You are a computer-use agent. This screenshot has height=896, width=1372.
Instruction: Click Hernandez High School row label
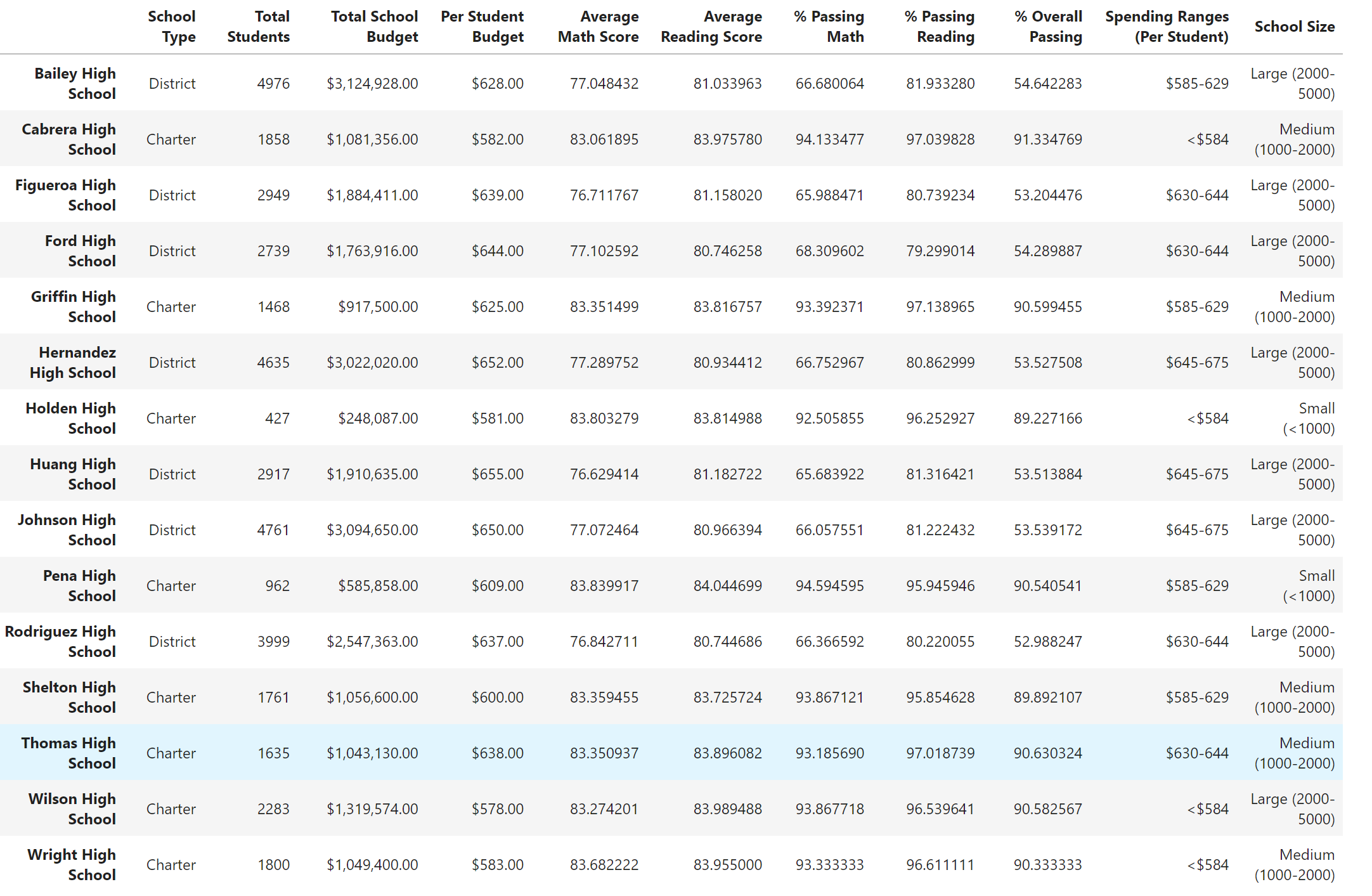coord(73,362)
